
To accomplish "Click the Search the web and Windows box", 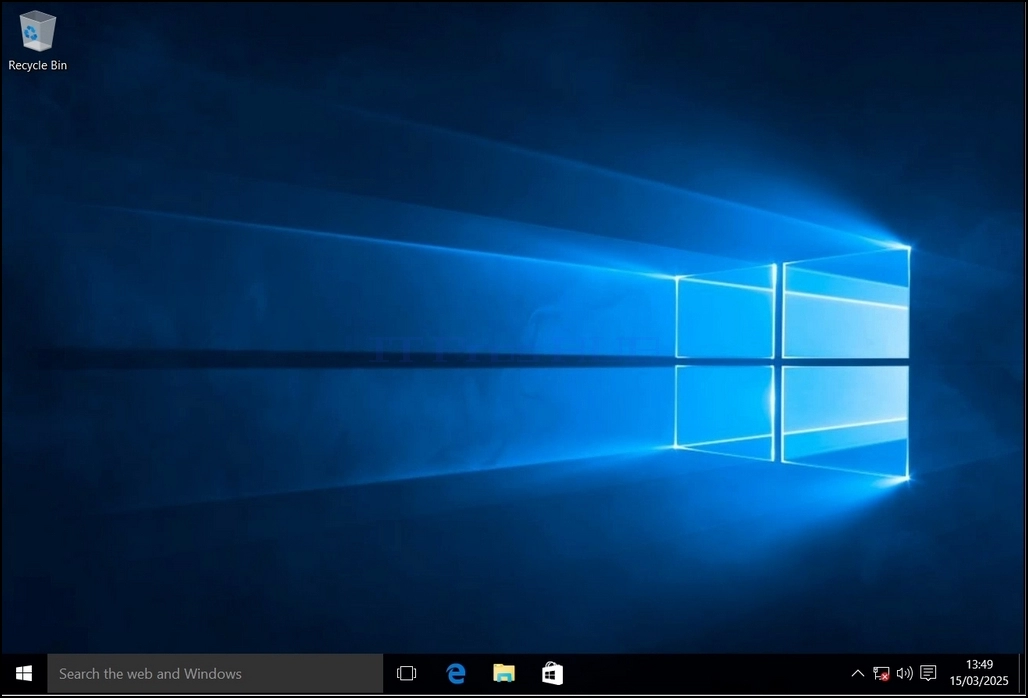I will pyautogui.click(x=215, y=673).
